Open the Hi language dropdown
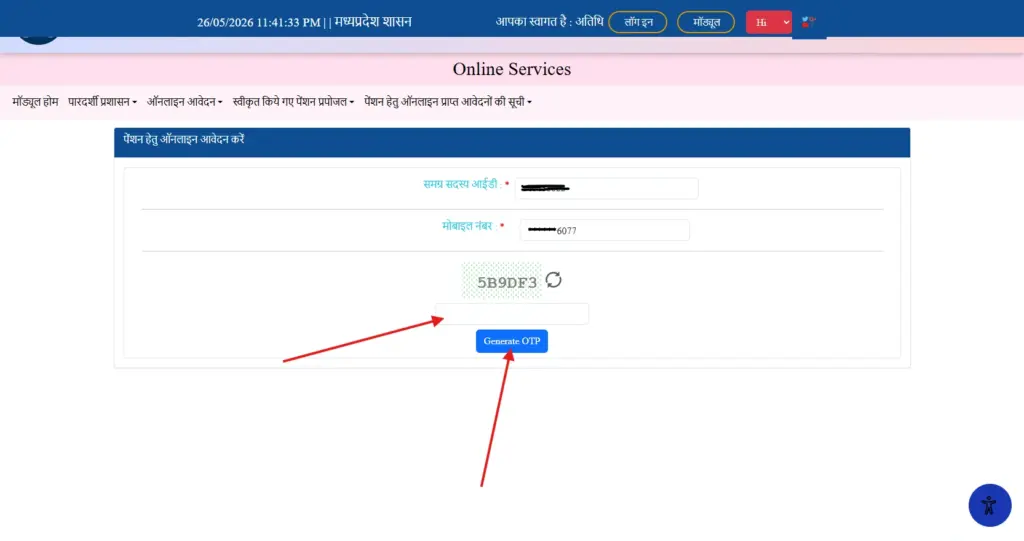 pos(769,22)
